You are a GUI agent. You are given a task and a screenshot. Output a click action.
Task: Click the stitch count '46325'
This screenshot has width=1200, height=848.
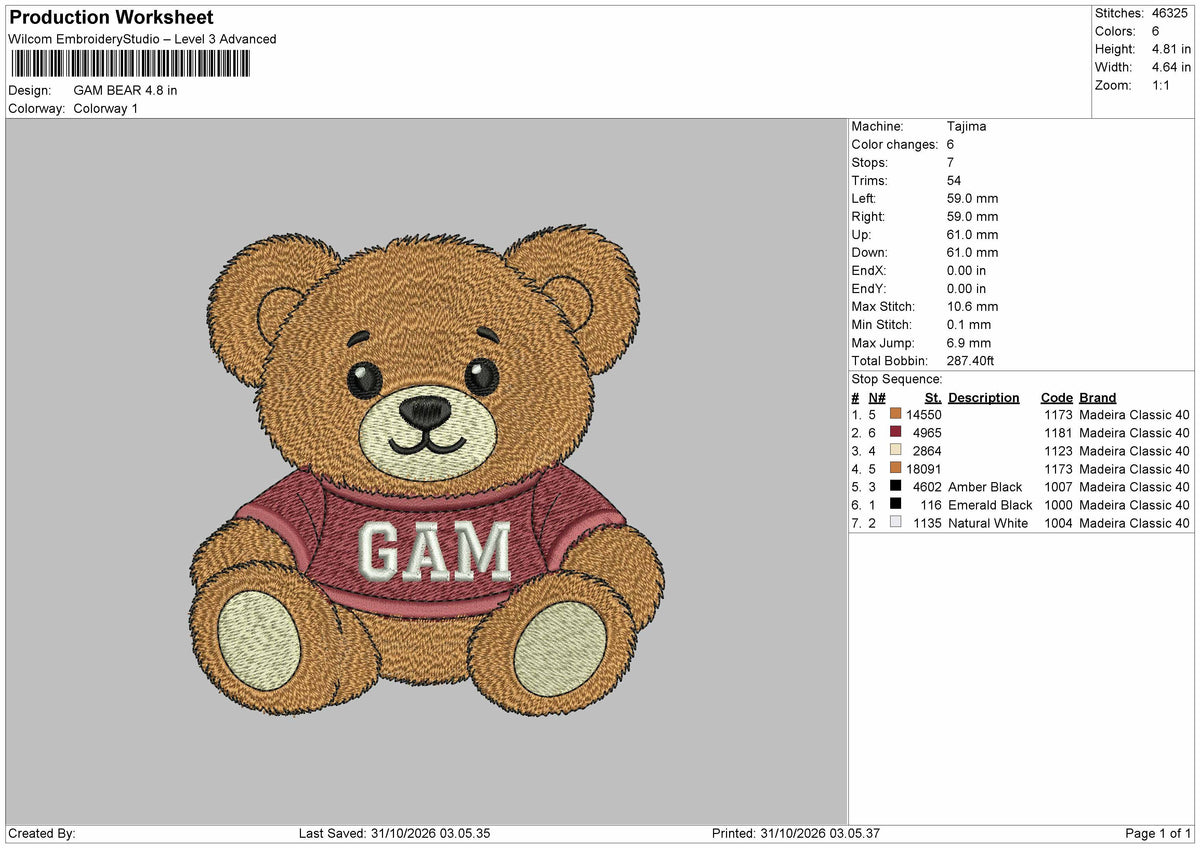coord(1172,13)
